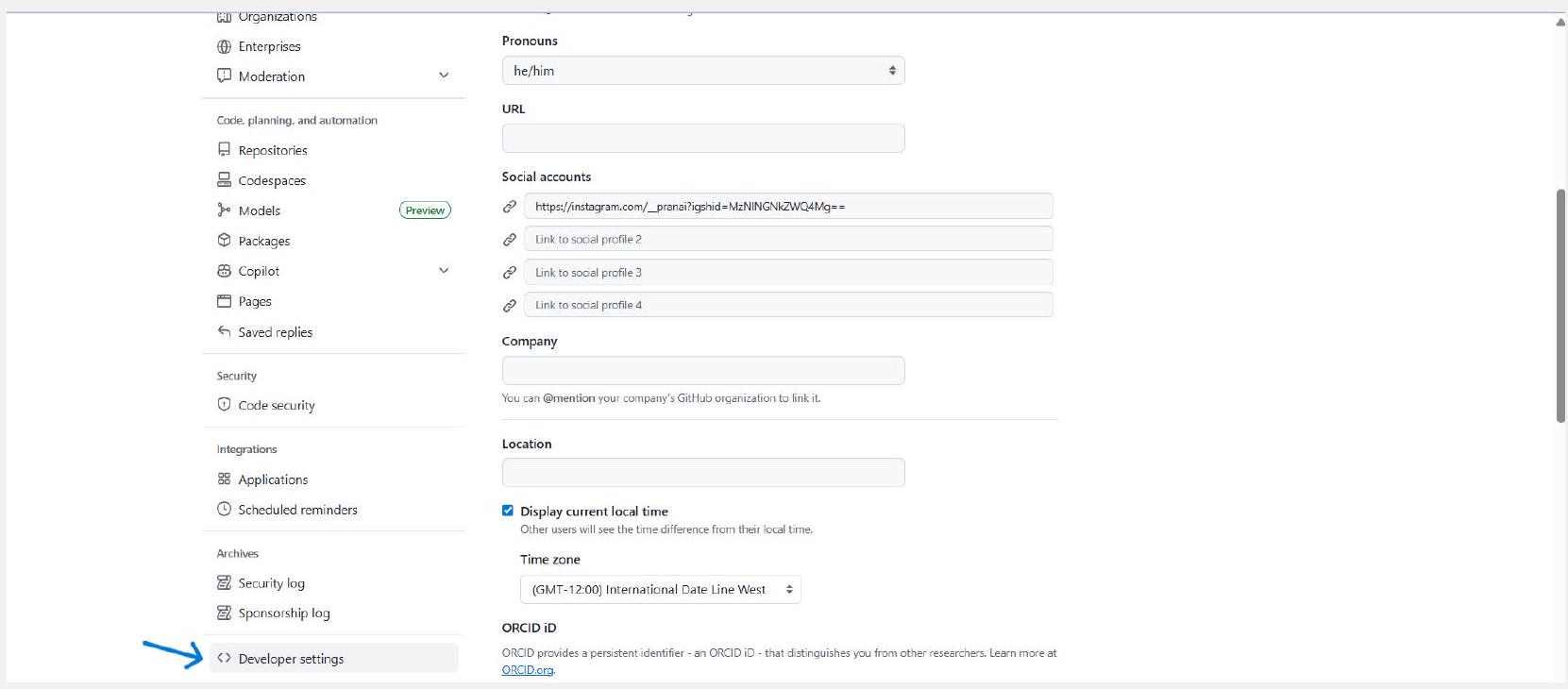Viewport: 1568px width, 689px height.
Task: Click the Sponsorship log icon
Action: [224, 613]
